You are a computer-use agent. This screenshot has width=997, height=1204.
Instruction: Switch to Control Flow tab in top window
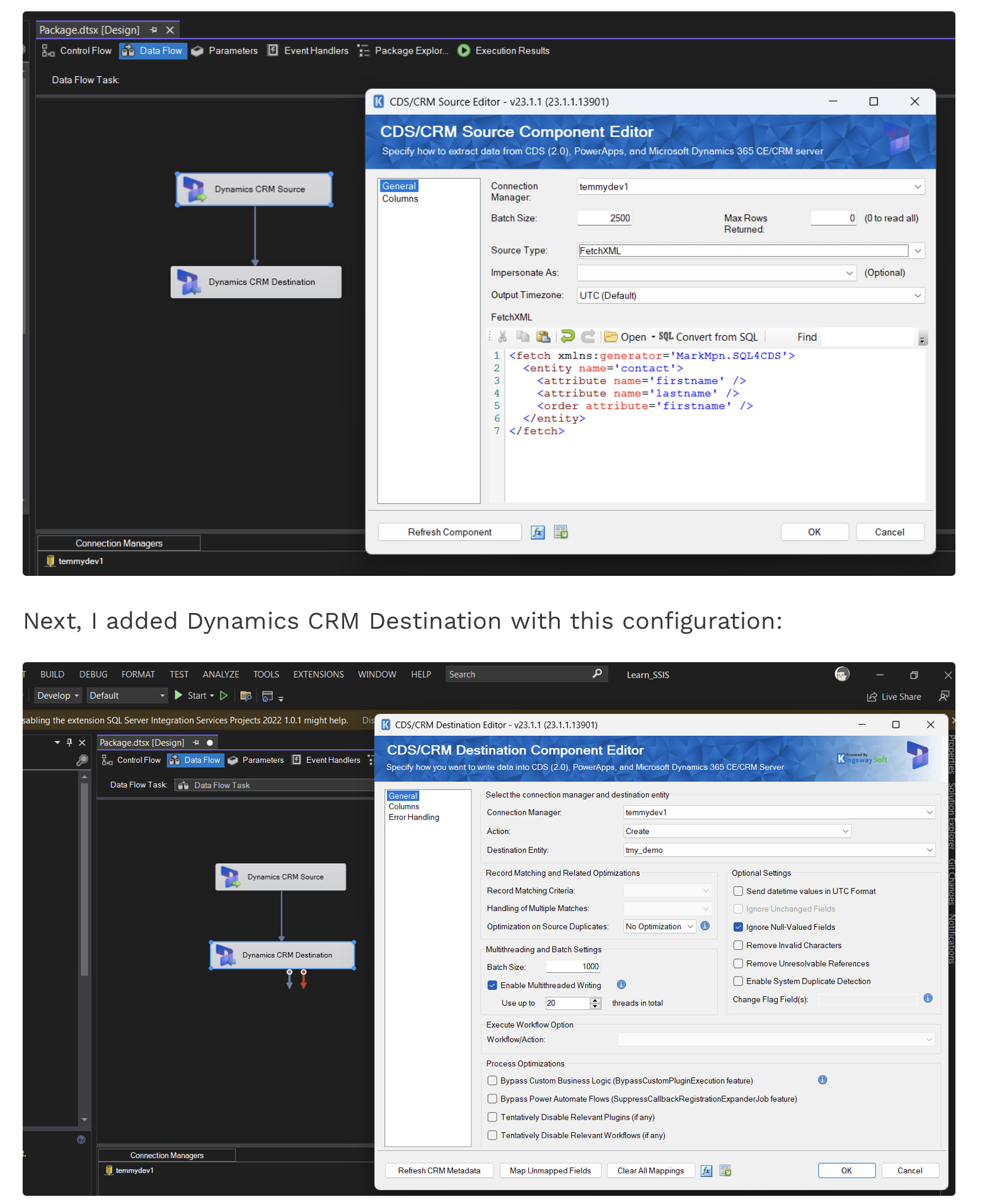[x=77, y=51]
